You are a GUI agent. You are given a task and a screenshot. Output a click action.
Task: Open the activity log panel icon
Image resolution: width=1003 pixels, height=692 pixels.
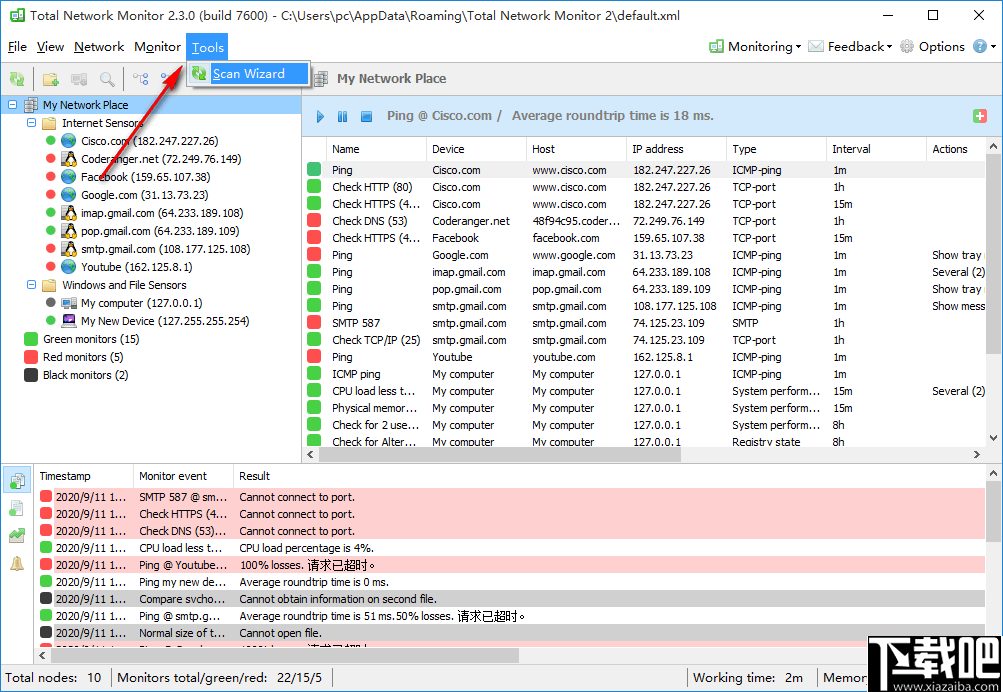click(16, 480)
